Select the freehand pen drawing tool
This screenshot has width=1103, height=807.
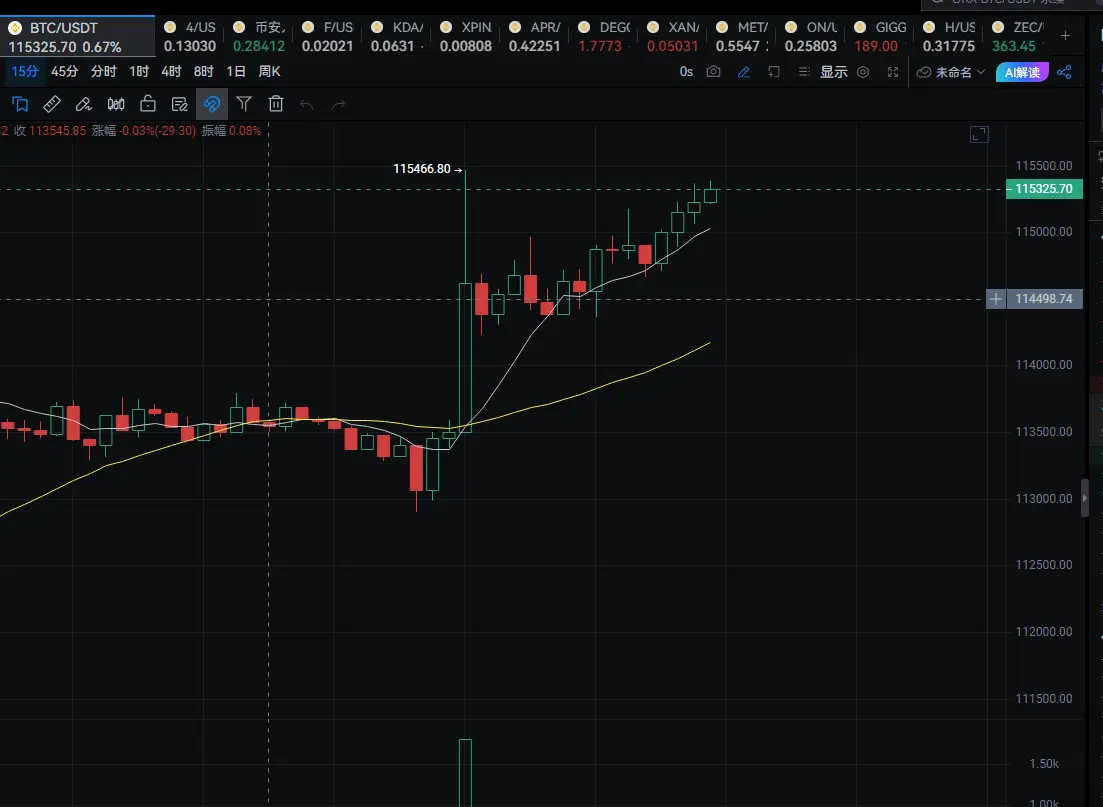(84, 104)
